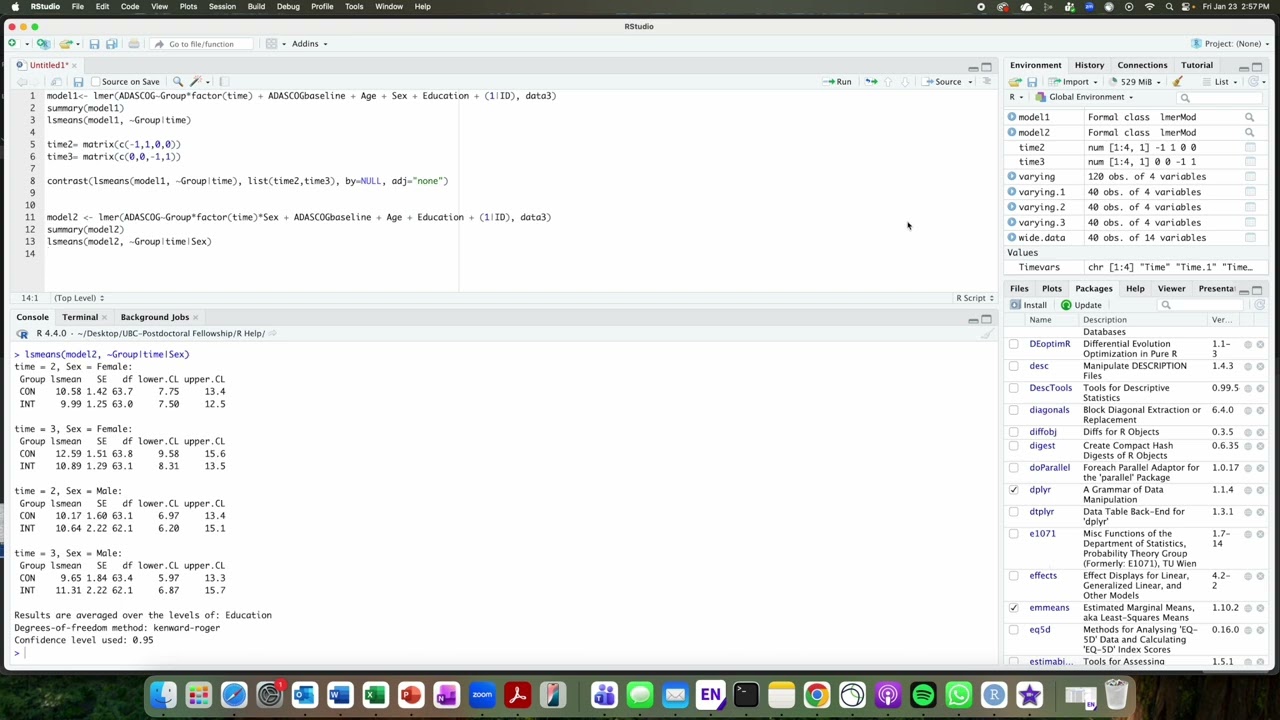
Task: Check the diagonals package checkbox
Action: pyautogui.click(x=1013, y=411)
